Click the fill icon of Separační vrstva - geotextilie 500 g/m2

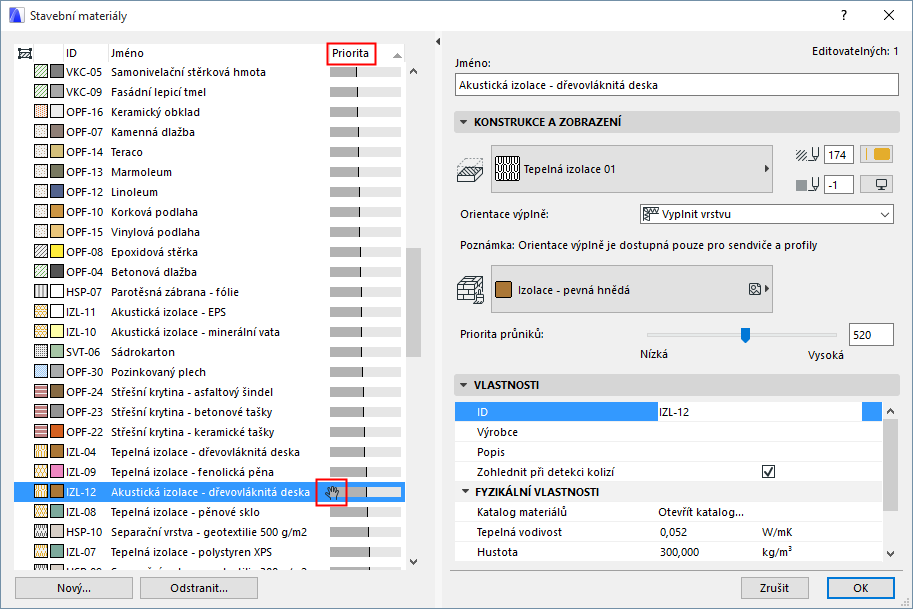click(41, 532)
